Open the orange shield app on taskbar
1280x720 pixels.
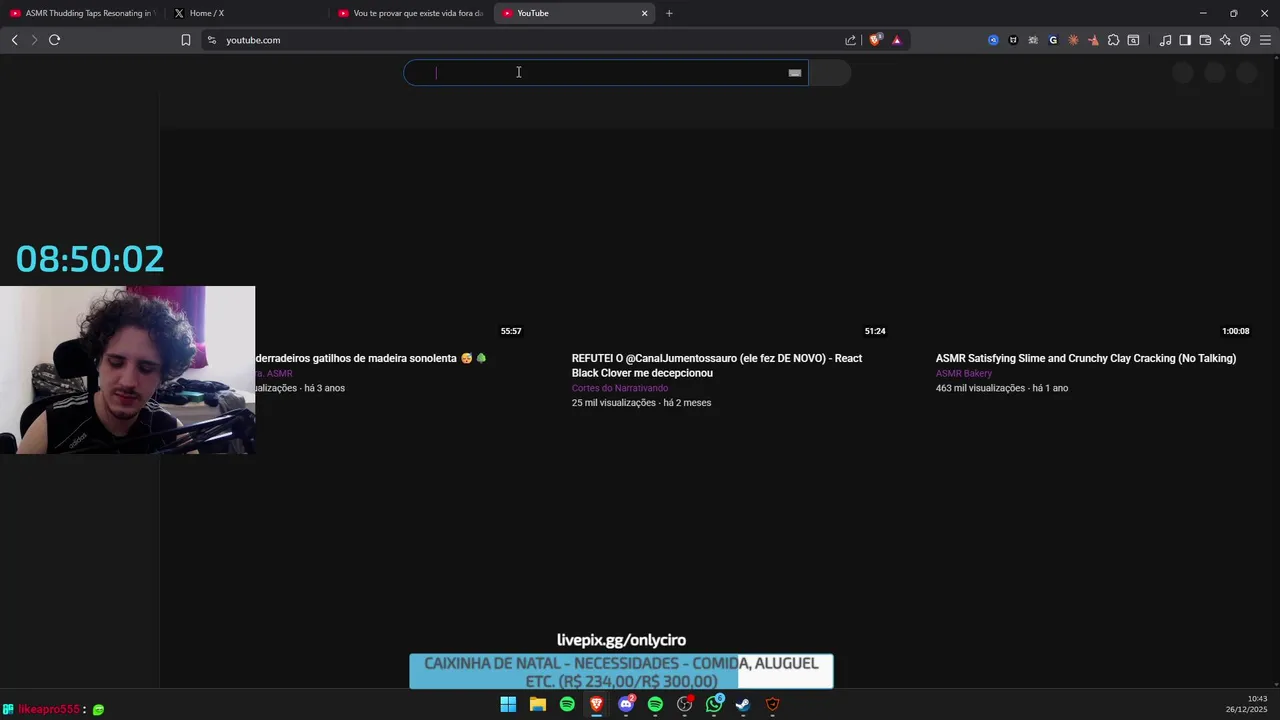pos(772,704)
